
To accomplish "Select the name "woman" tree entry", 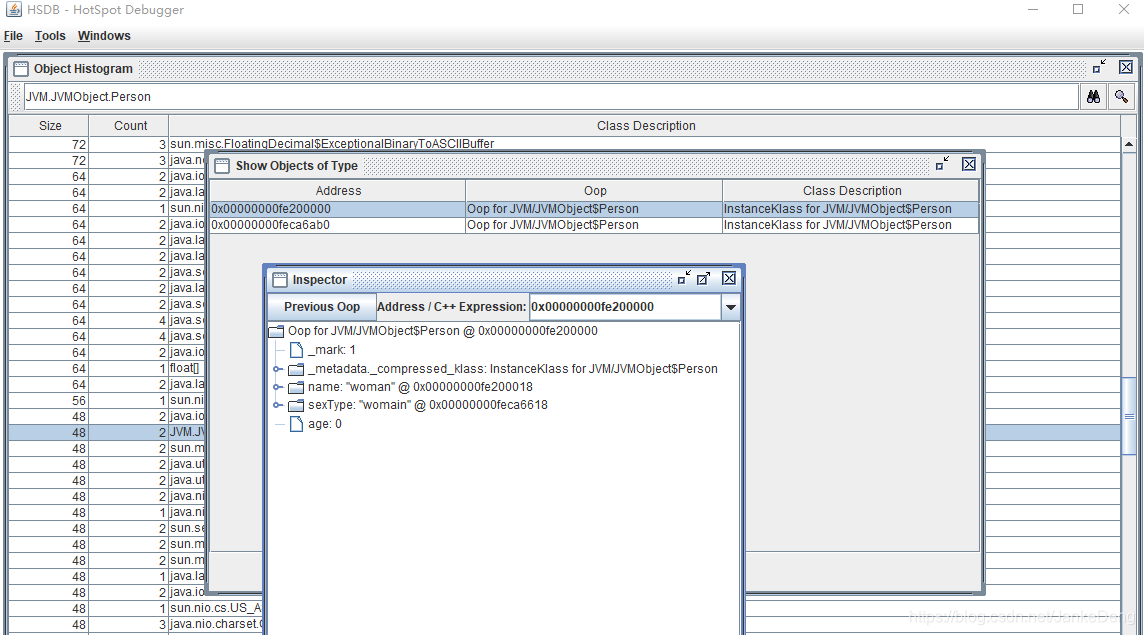I will (x=420, y=387).
